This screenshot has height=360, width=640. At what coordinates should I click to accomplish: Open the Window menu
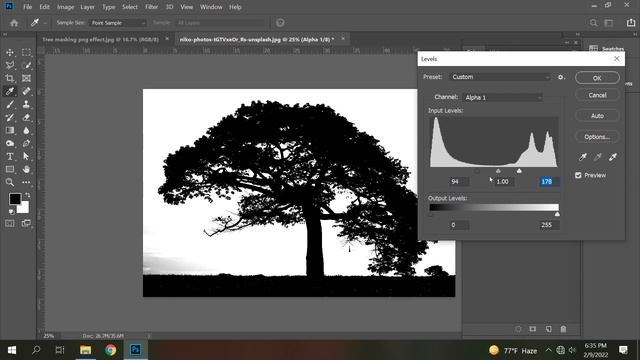click(x=211, y=7)
